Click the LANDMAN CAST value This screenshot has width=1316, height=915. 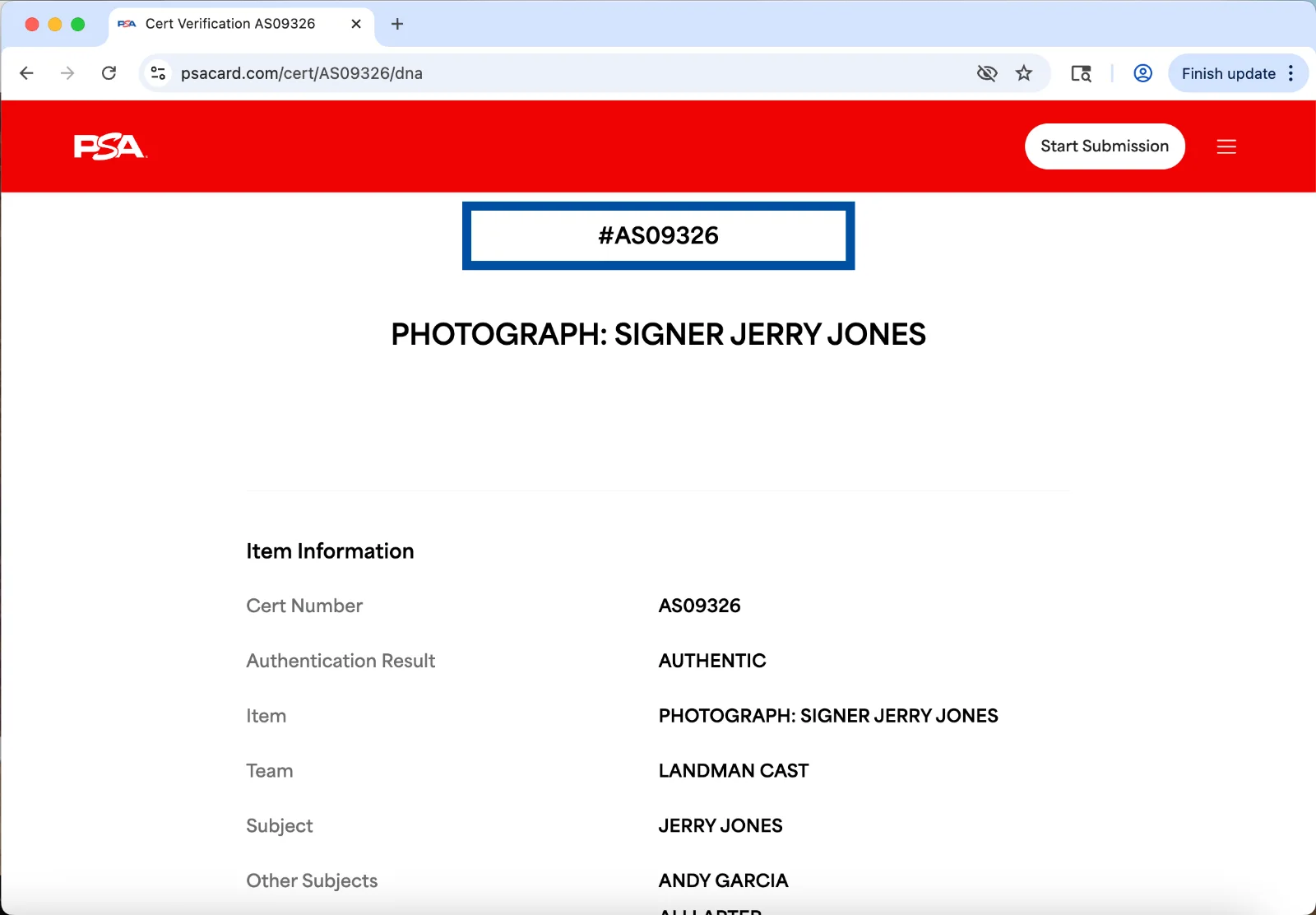pyautogui.click(x=734, y=771)
